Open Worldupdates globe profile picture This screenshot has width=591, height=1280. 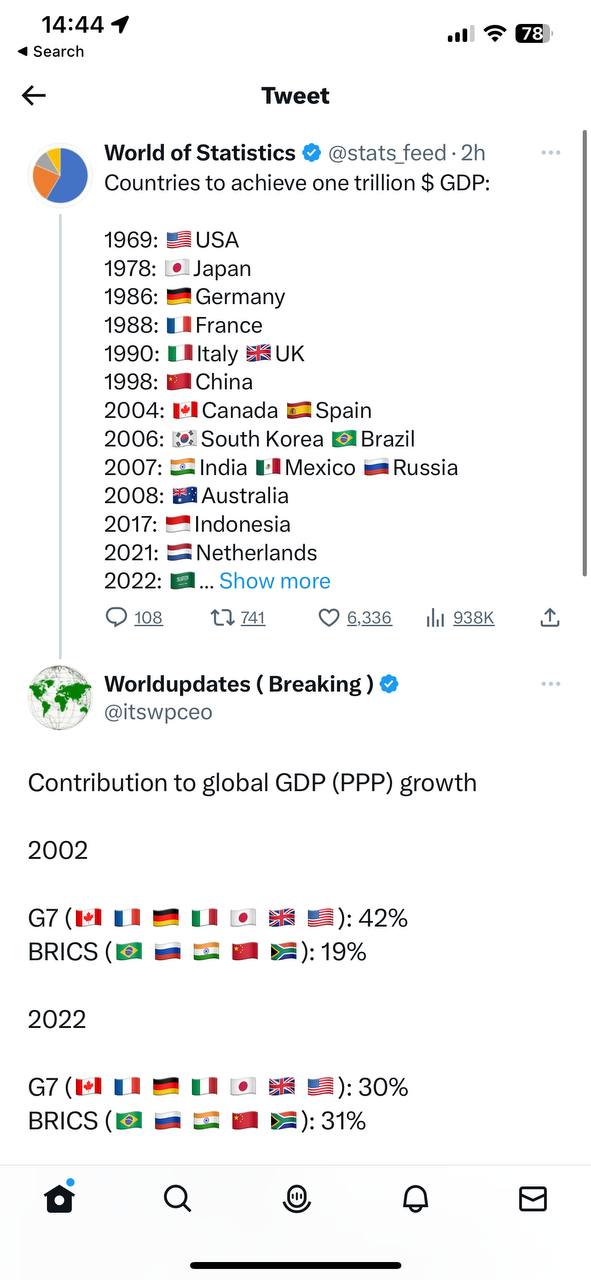coord(60,697)
